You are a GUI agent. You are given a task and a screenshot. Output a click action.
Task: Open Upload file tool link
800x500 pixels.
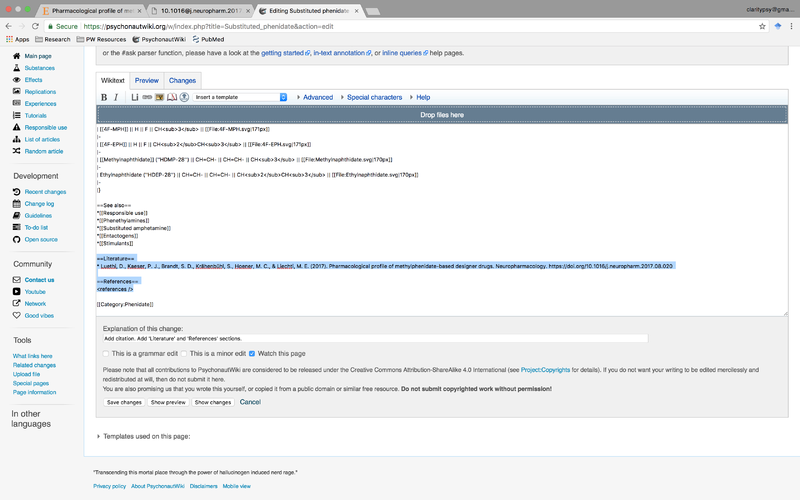(x=27, y=374)
